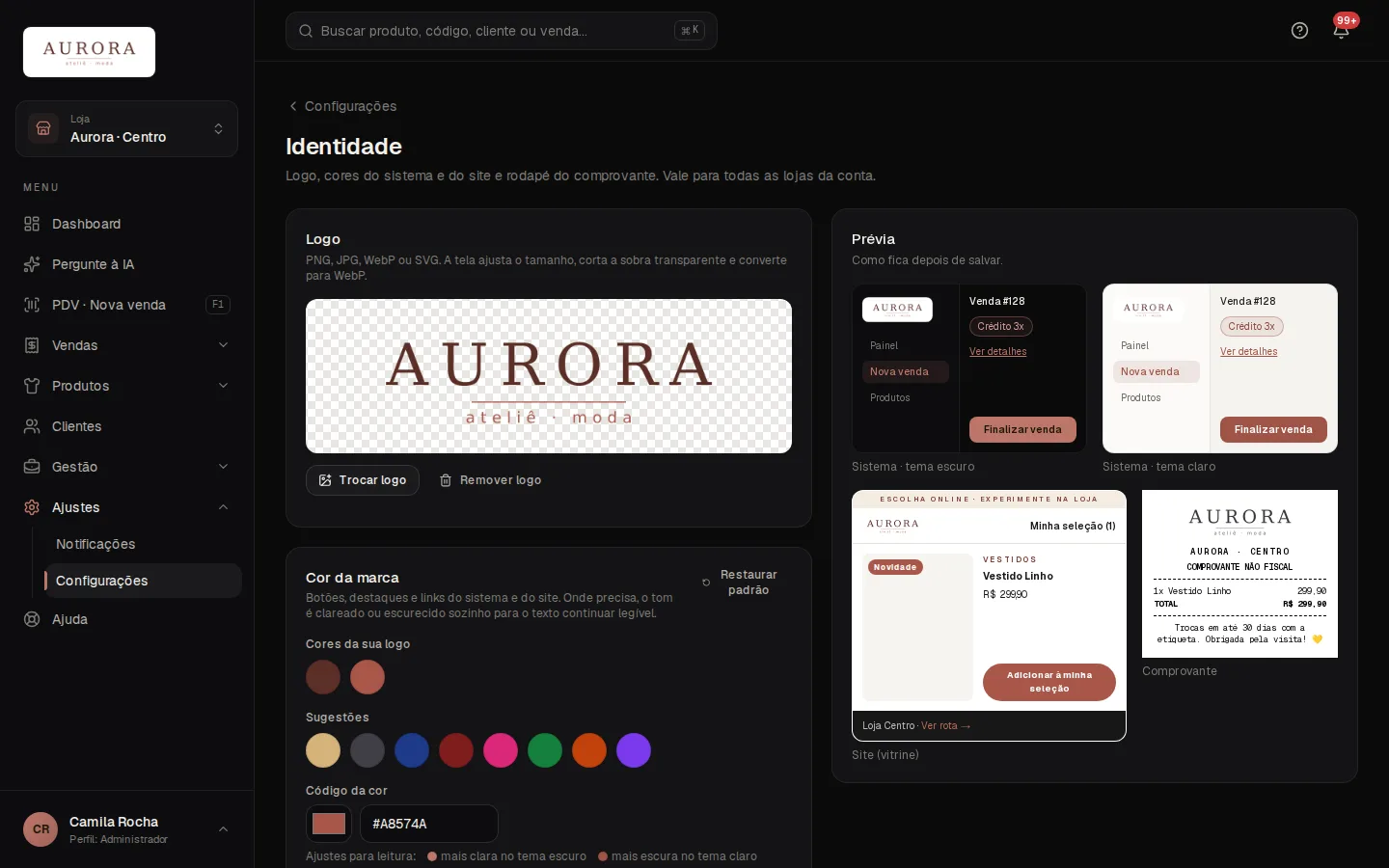
Task: Remove the current logo via trash button
Action: [x=490, y=480]
